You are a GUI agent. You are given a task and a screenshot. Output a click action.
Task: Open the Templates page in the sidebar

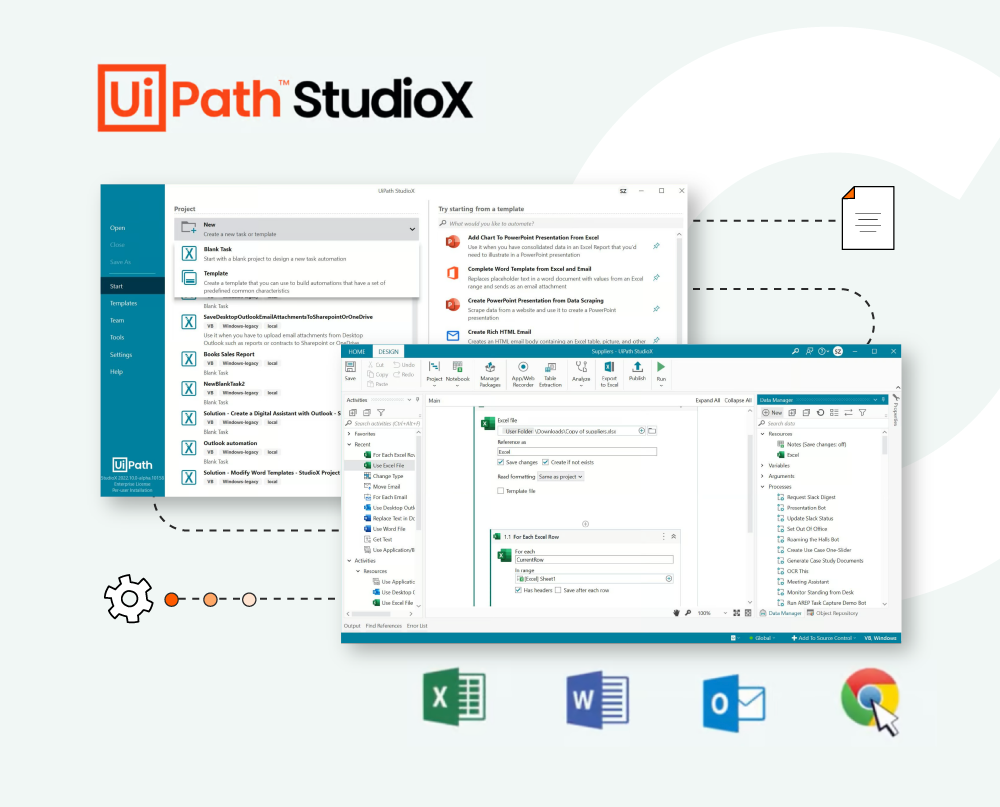click(x=124, y=303)
